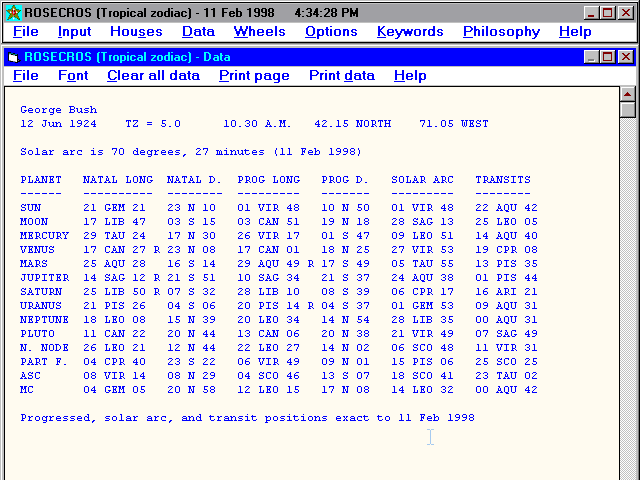Open the Wheels menu
640x480 pixels.
(x=259, y=32)
